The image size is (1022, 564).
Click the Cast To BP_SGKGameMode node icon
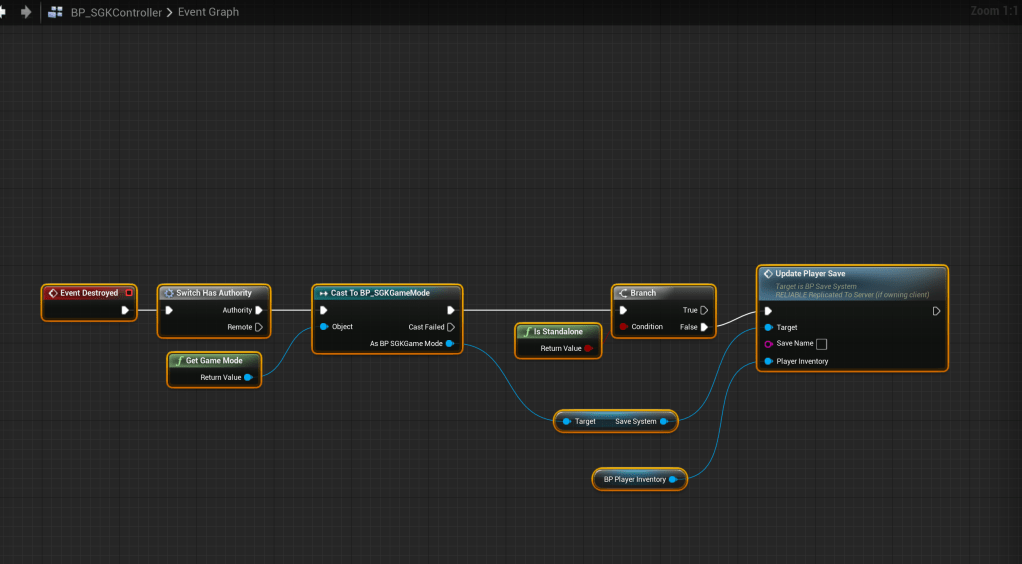[322, 293]
